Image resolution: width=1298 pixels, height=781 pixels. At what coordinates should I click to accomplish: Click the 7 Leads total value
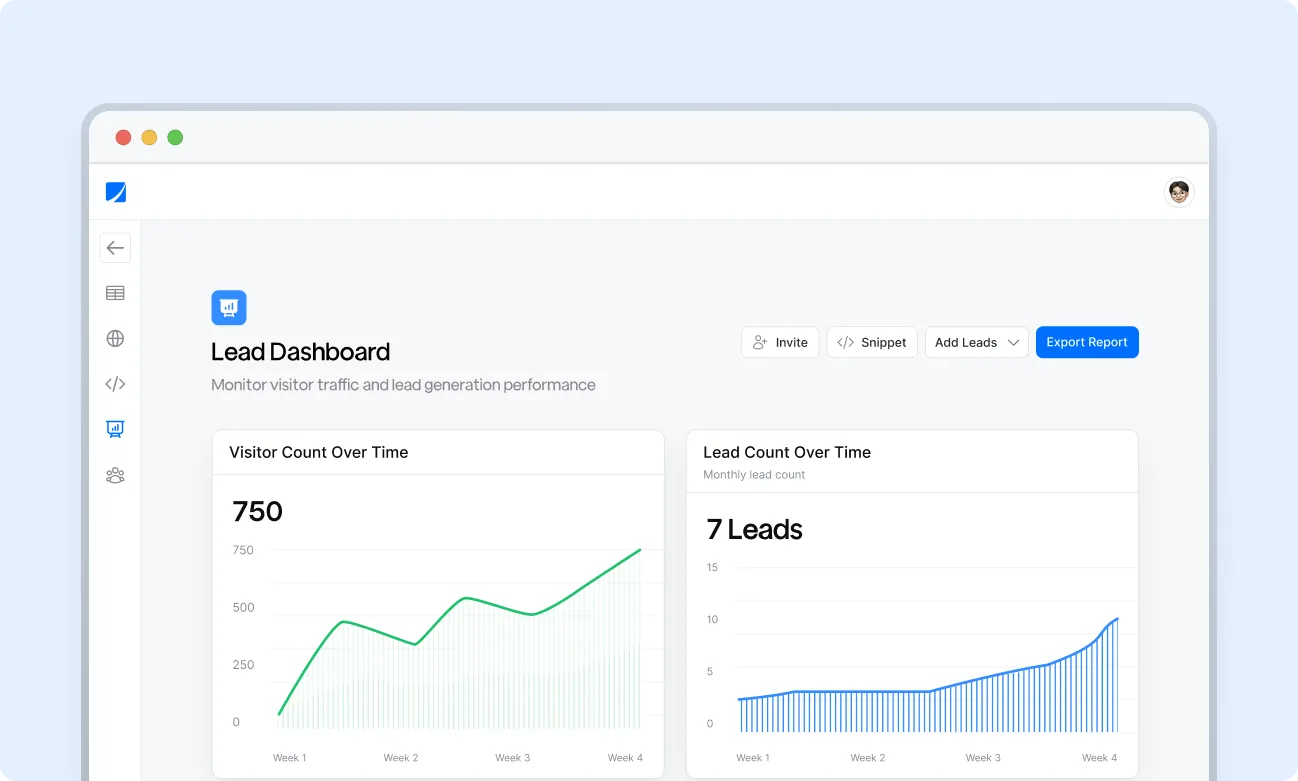coord(754,529)
